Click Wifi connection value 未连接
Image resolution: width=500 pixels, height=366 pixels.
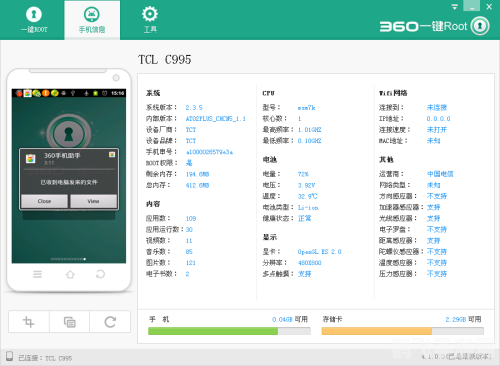click(x=437, y=107)
